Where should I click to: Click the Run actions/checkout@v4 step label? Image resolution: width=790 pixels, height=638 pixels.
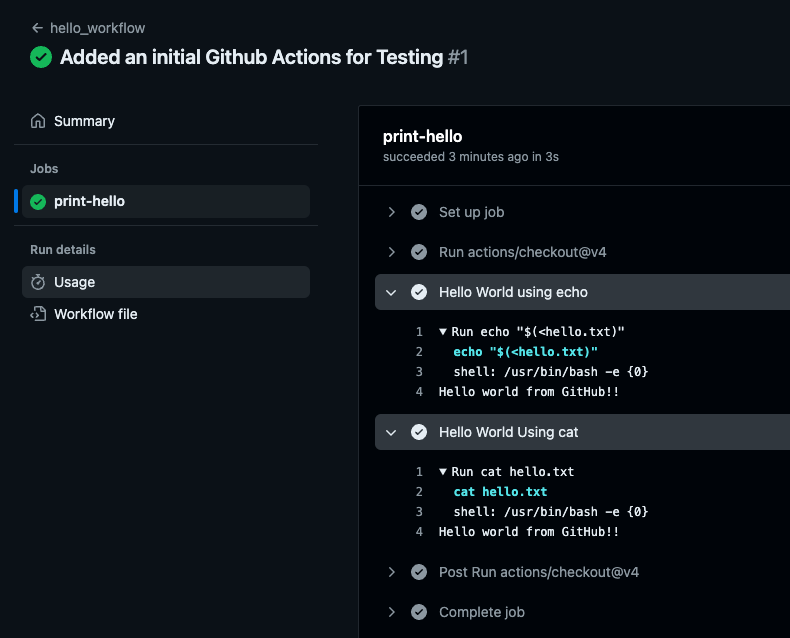[x=522, y=252]
